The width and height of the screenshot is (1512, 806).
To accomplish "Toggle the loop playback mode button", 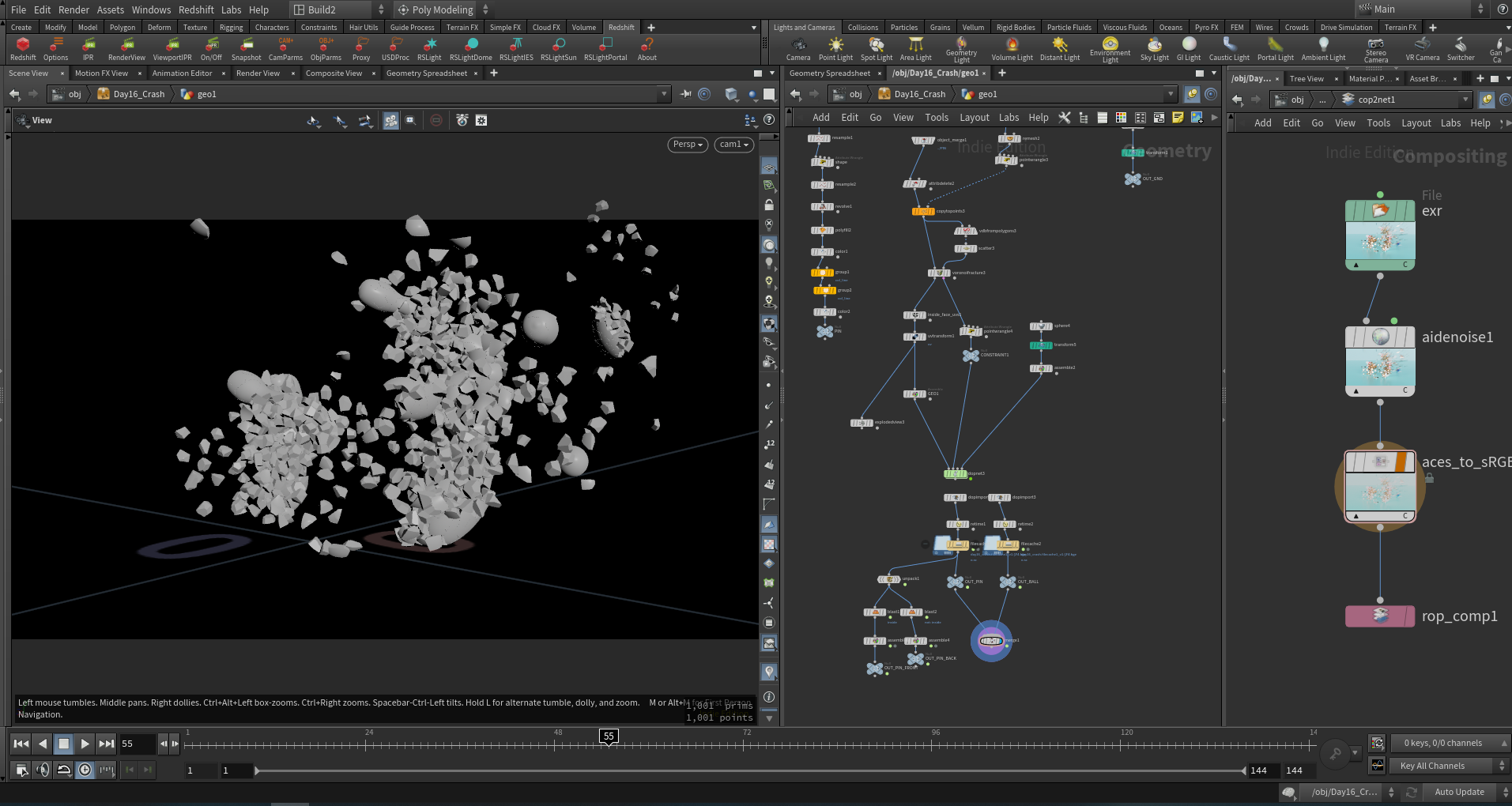I will click(x=64, y=770).
